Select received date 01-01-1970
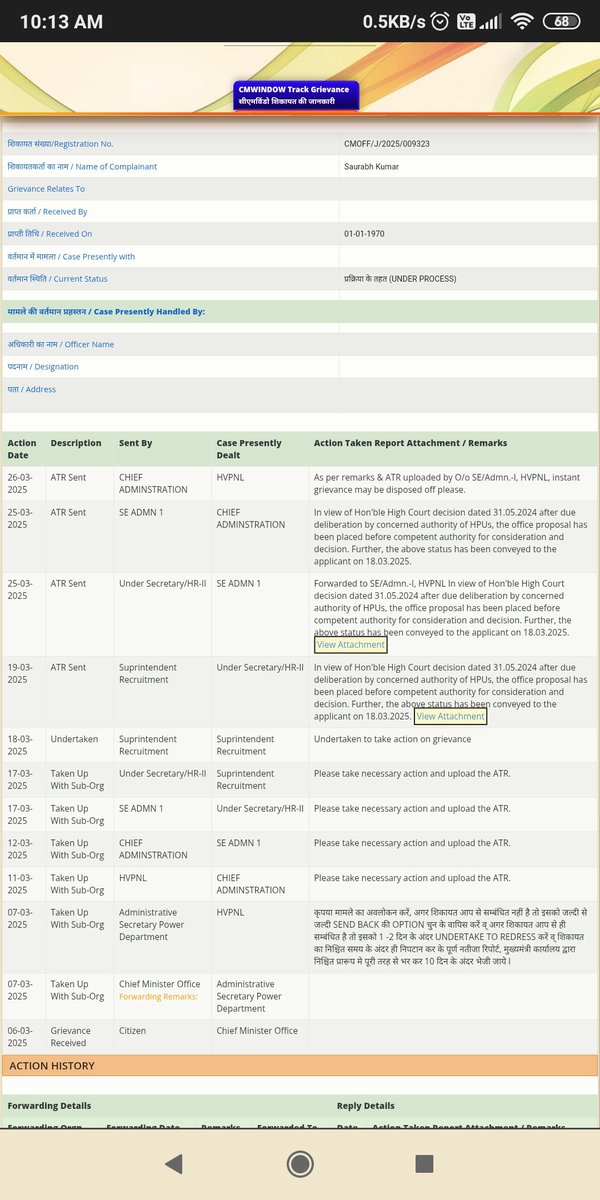The image size is (600, 1200). (x=364, y=234)
